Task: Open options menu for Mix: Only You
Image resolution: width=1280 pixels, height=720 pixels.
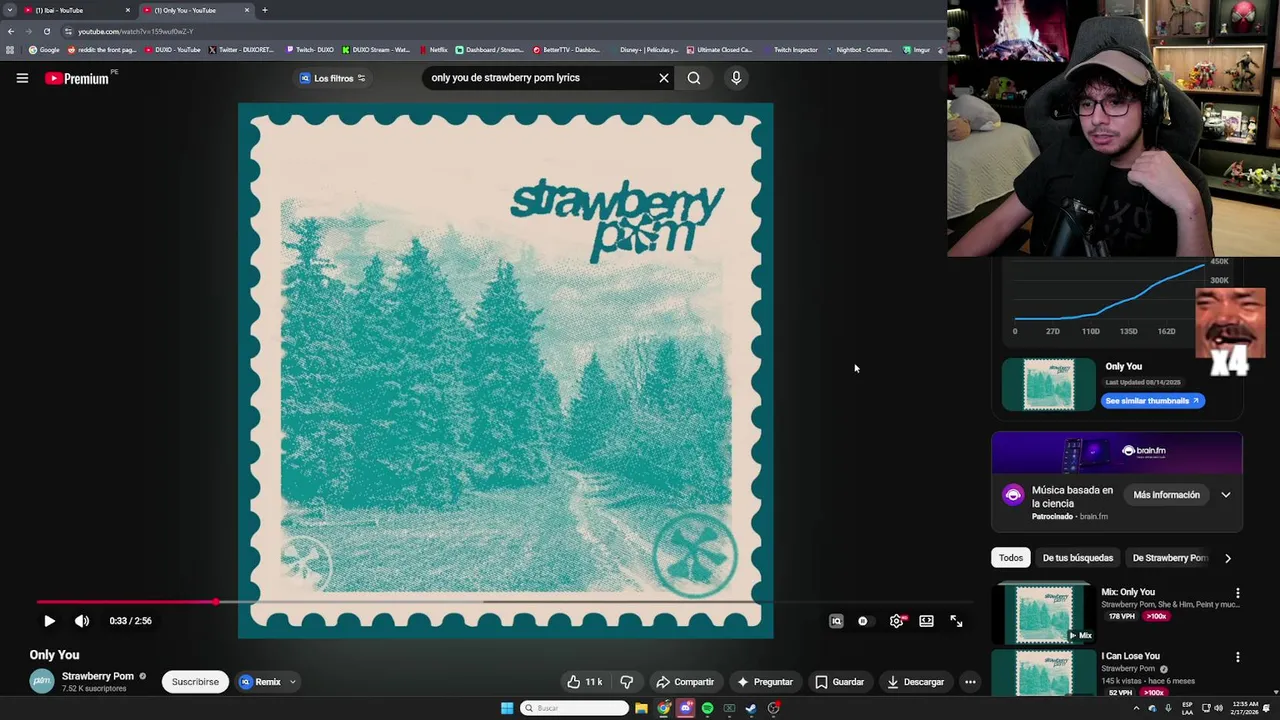Action: [1237, 593]
